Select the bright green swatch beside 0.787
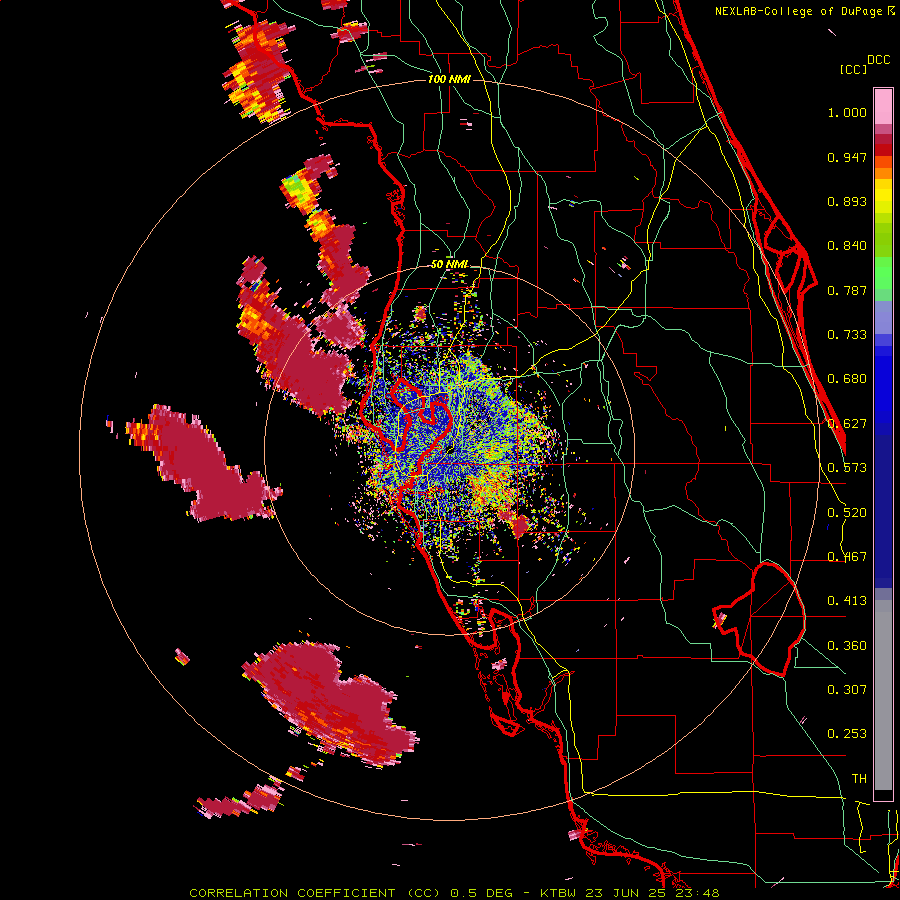Viewport: 900px width, 900px height. point(883,278)
